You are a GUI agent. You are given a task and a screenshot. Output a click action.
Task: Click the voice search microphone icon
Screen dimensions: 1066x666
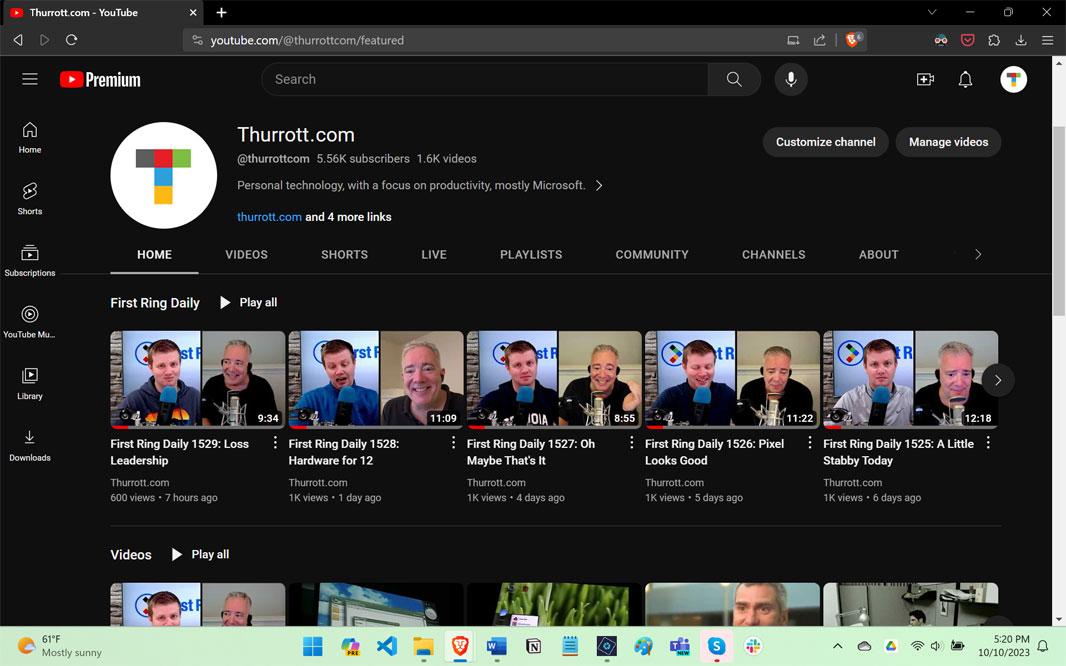coord(790,79)
